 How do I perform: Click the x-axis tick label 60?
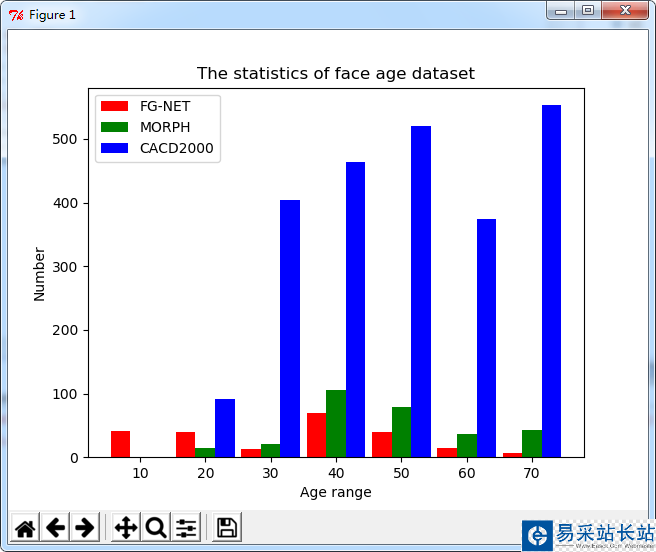pos(466,473)
